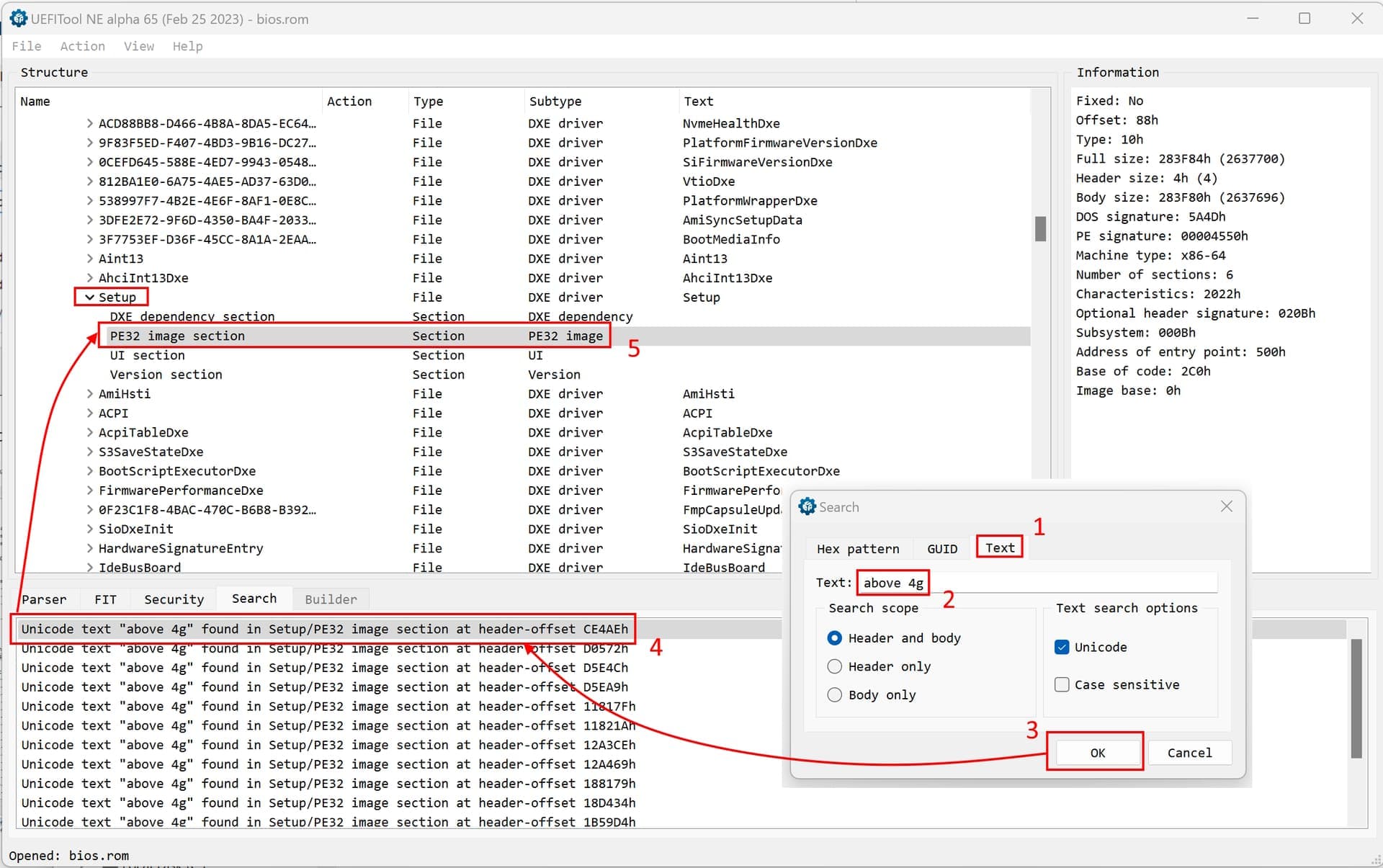The height and width of the screenshot is (868, 1383).
Task: Expand the BootScriptExecutorDxe node
Action: (89, 471)
